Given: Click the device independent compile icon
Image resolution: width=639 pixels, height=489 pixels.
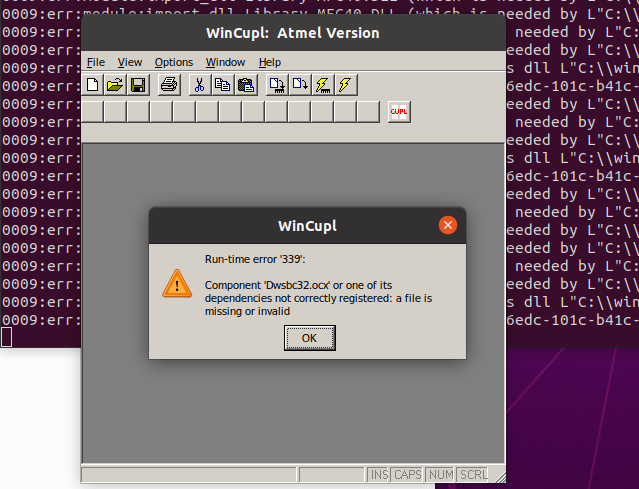Looking at the screenshot, I should coord(300,85).
